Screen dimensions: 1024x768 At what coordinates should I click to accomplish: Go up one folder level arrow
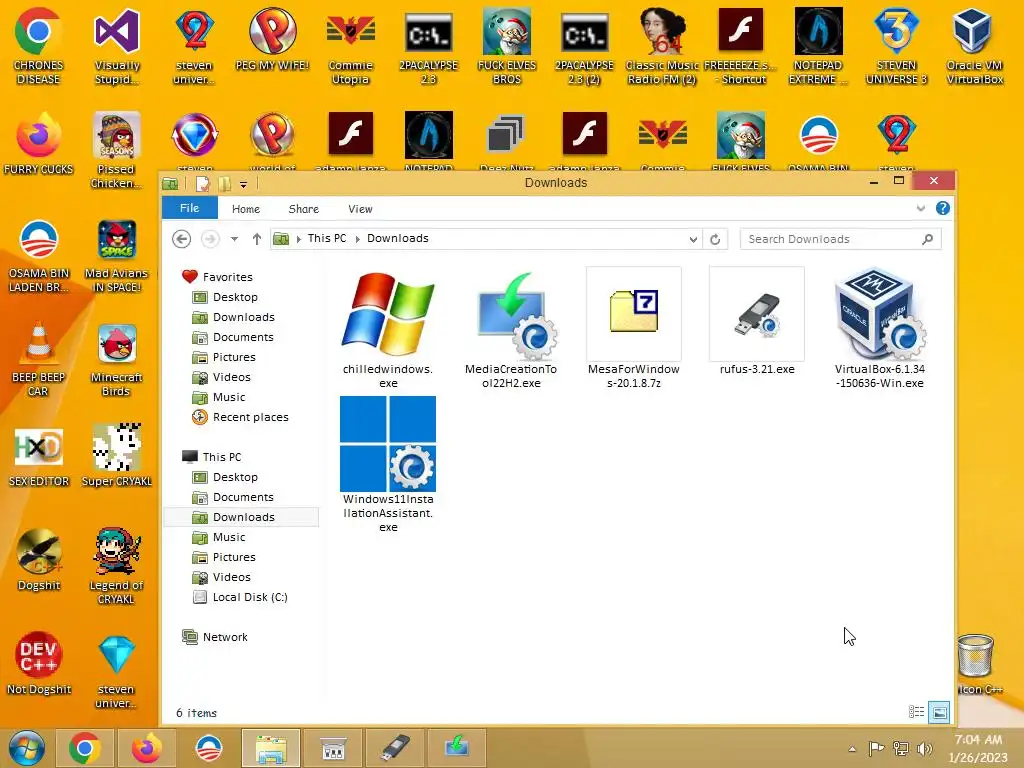click(257, 239)
